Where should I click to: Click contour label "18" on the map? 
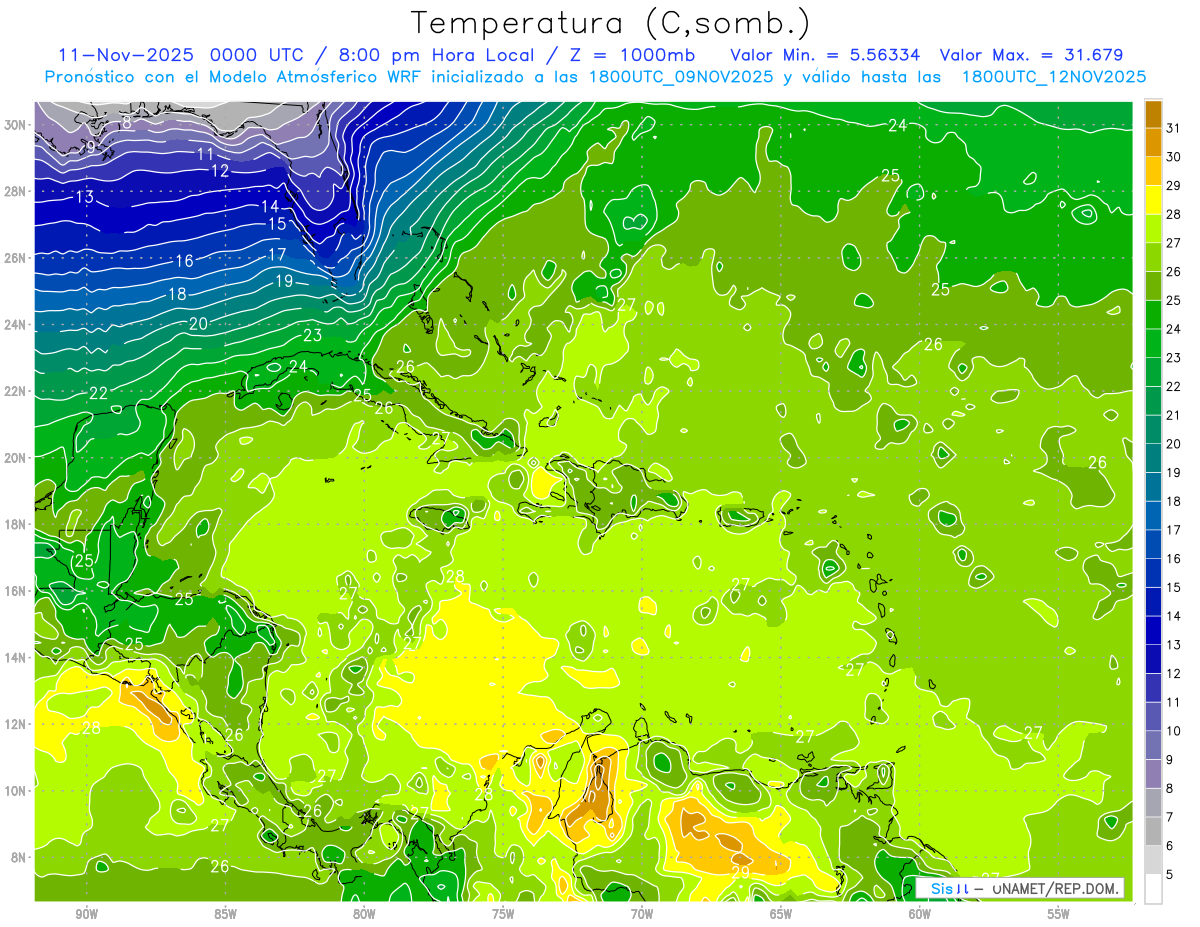[177, 294]
